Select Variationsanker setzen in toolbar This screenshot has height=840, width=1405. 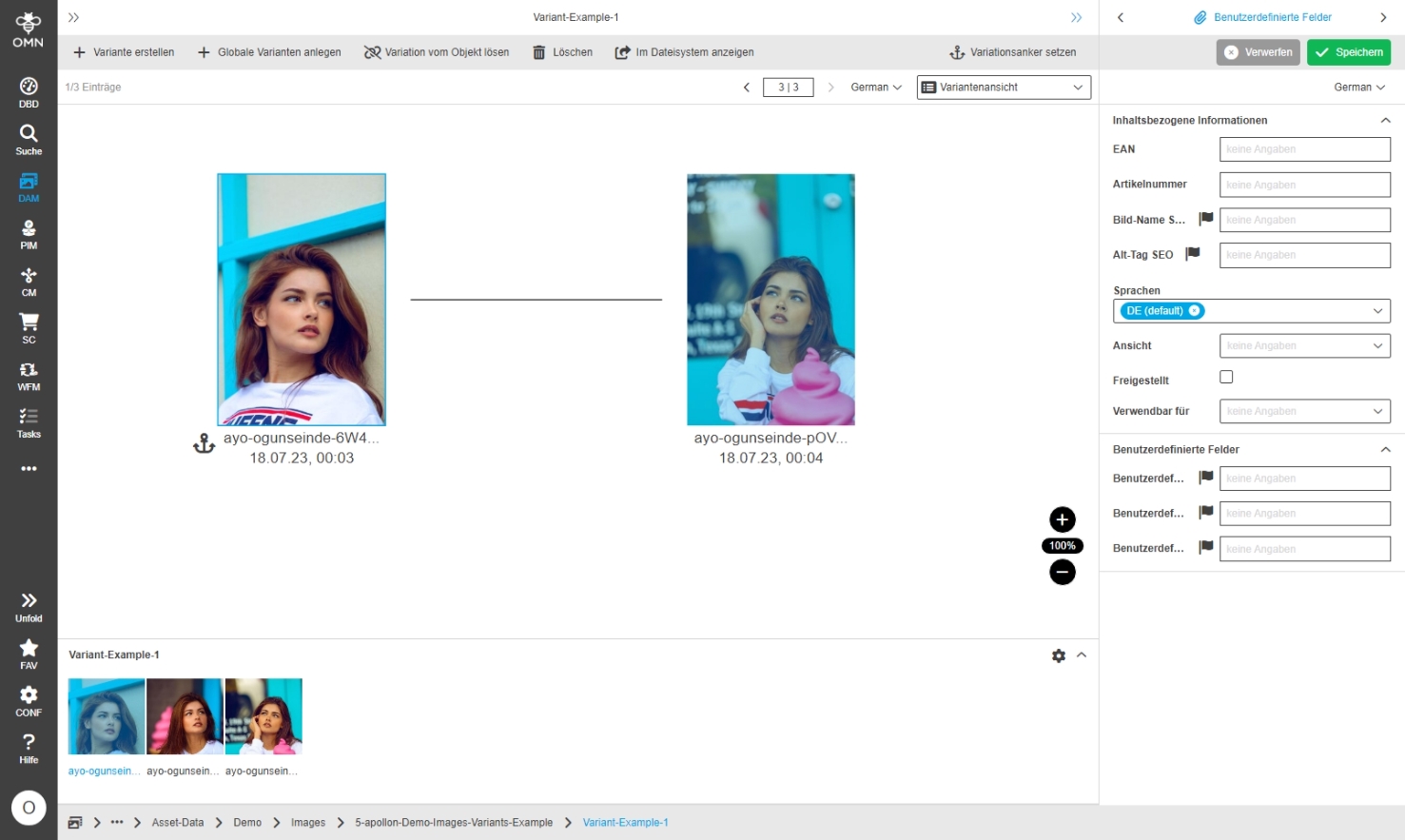tap(1012, 52)
